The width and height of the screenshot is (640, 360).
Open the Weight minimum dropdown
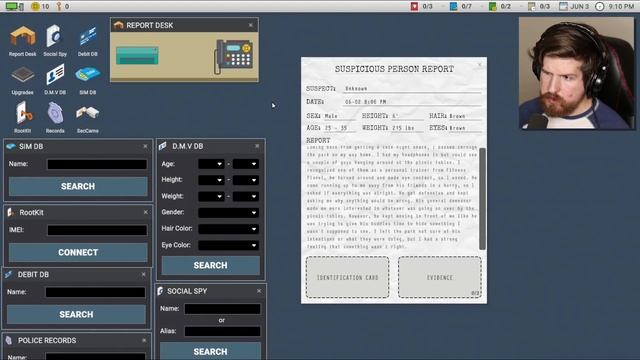[211, 196]
